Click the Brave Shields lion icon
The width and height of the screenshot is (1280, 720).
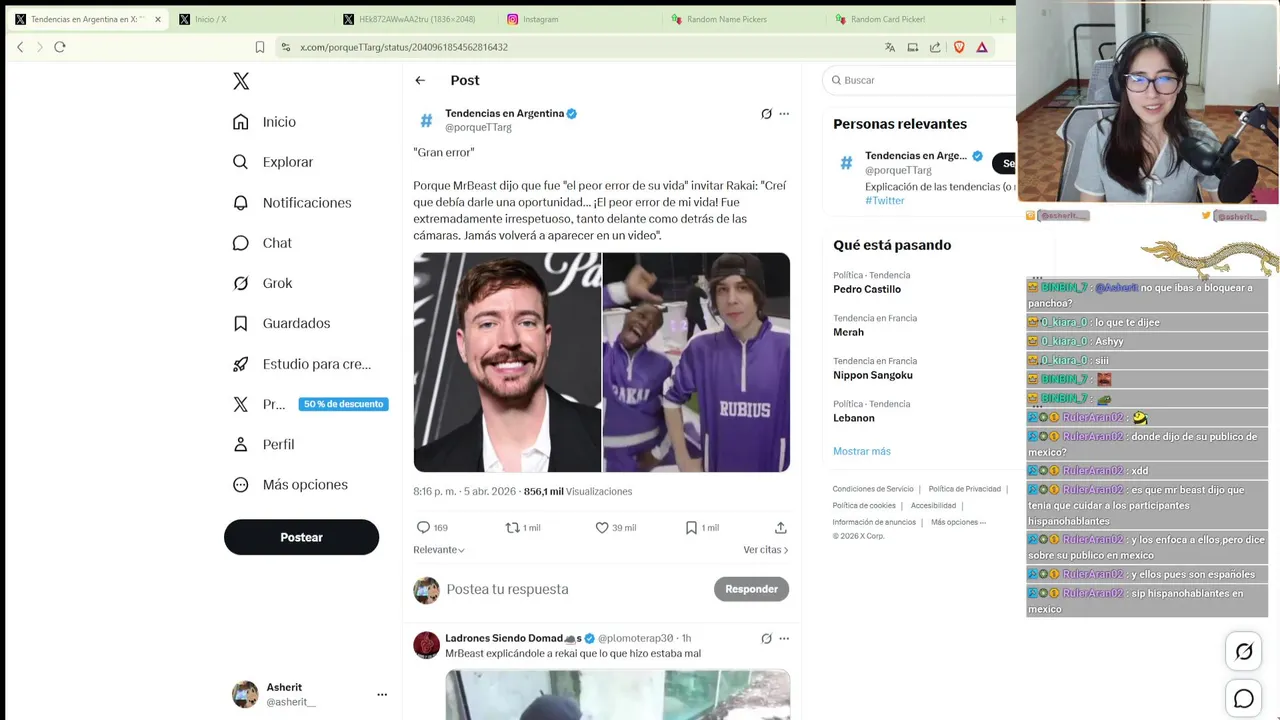click(959, 47)
